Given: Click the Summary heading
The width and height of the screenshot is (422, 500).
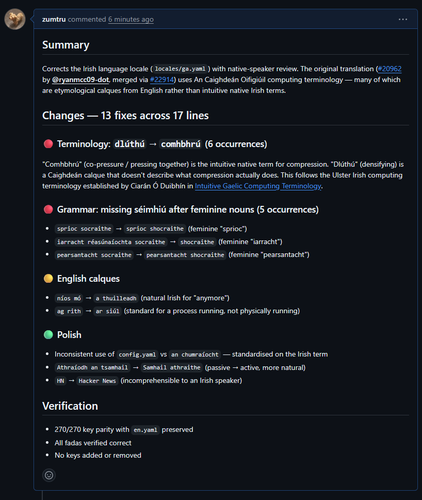Looking at the screenshot, I should tap(66, 45).
